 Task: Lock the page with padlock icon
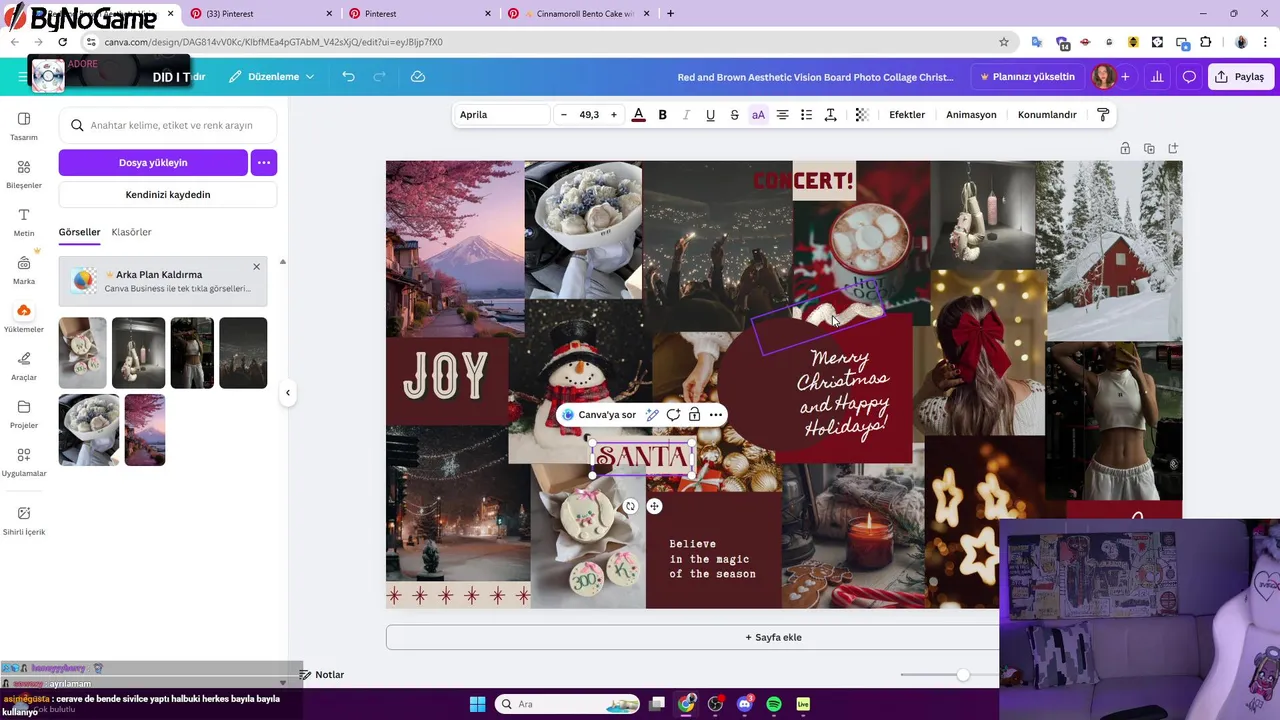click(1125, 148)
